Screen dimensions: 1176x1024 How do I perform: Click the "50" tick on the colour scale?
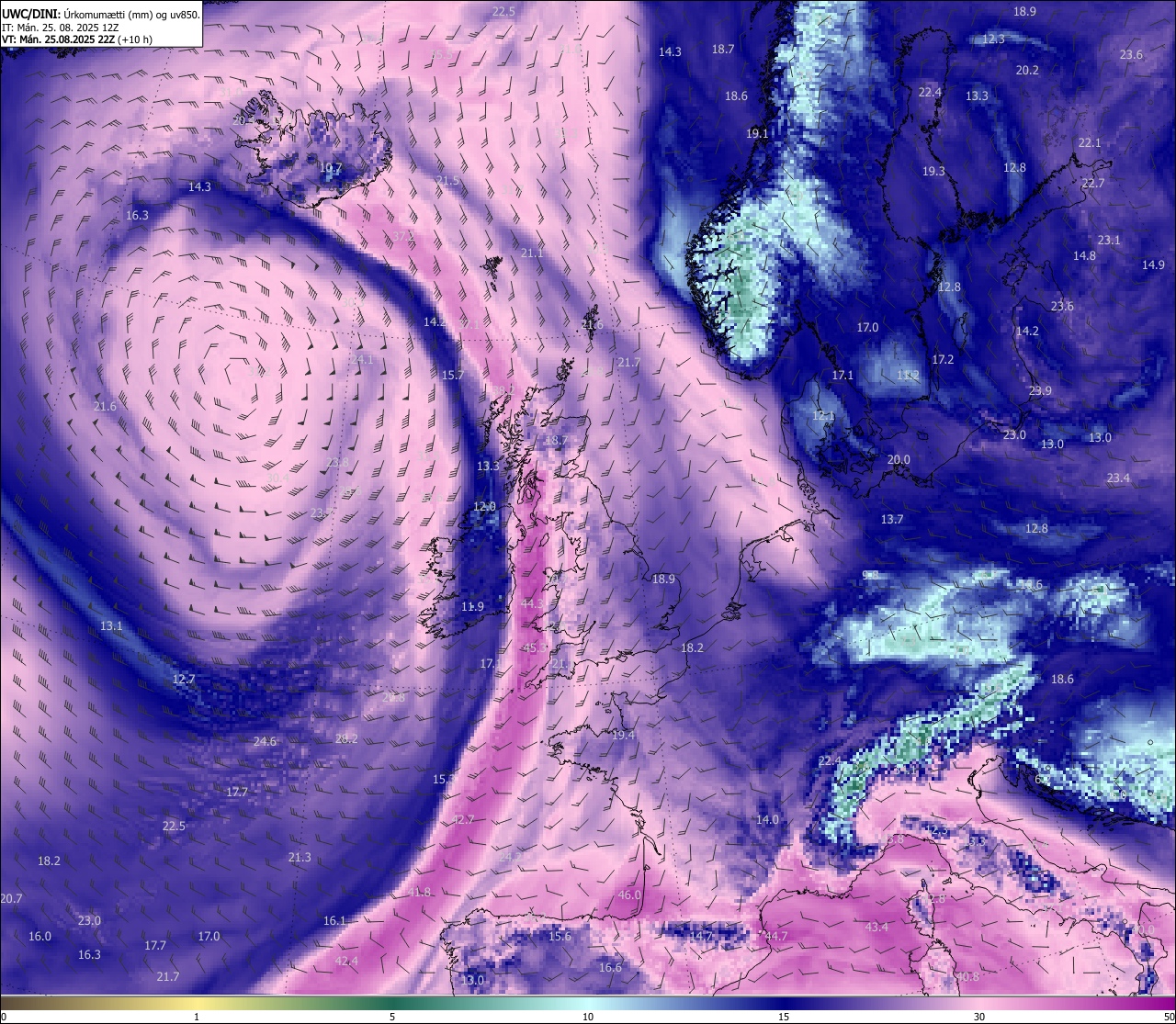point(1169,1017)
